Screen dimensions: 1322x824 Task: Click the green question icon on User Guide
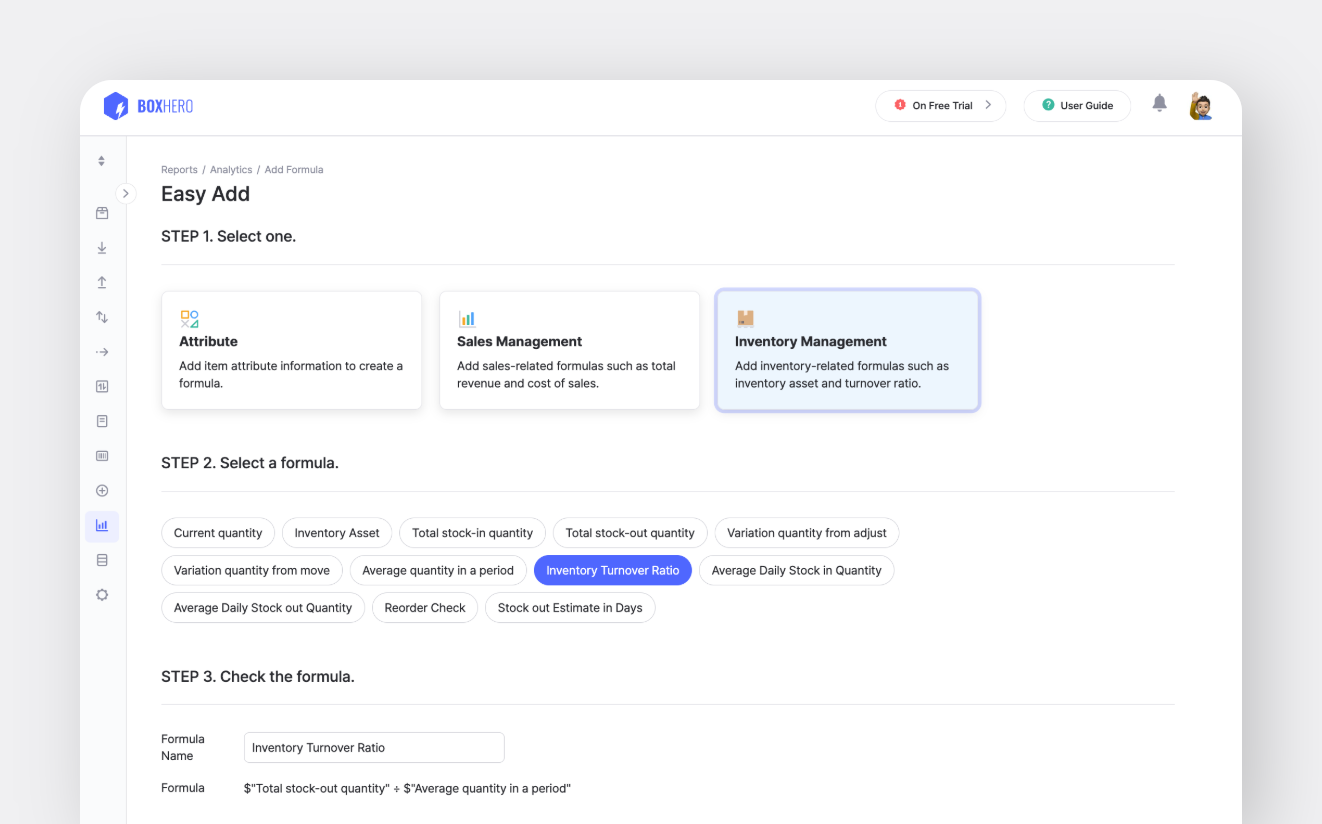(1048, 105)
